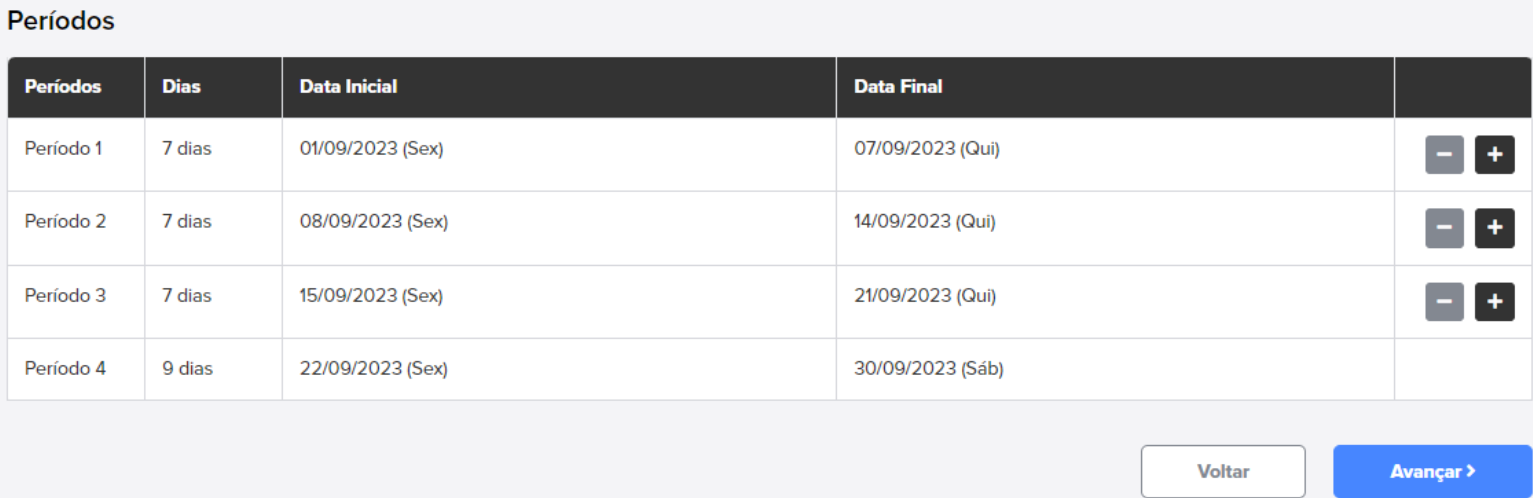Click the minus icon for Período 3
Viewport: 1533px width, 498px height.
pyautogui.click(x=1445, y=302)
